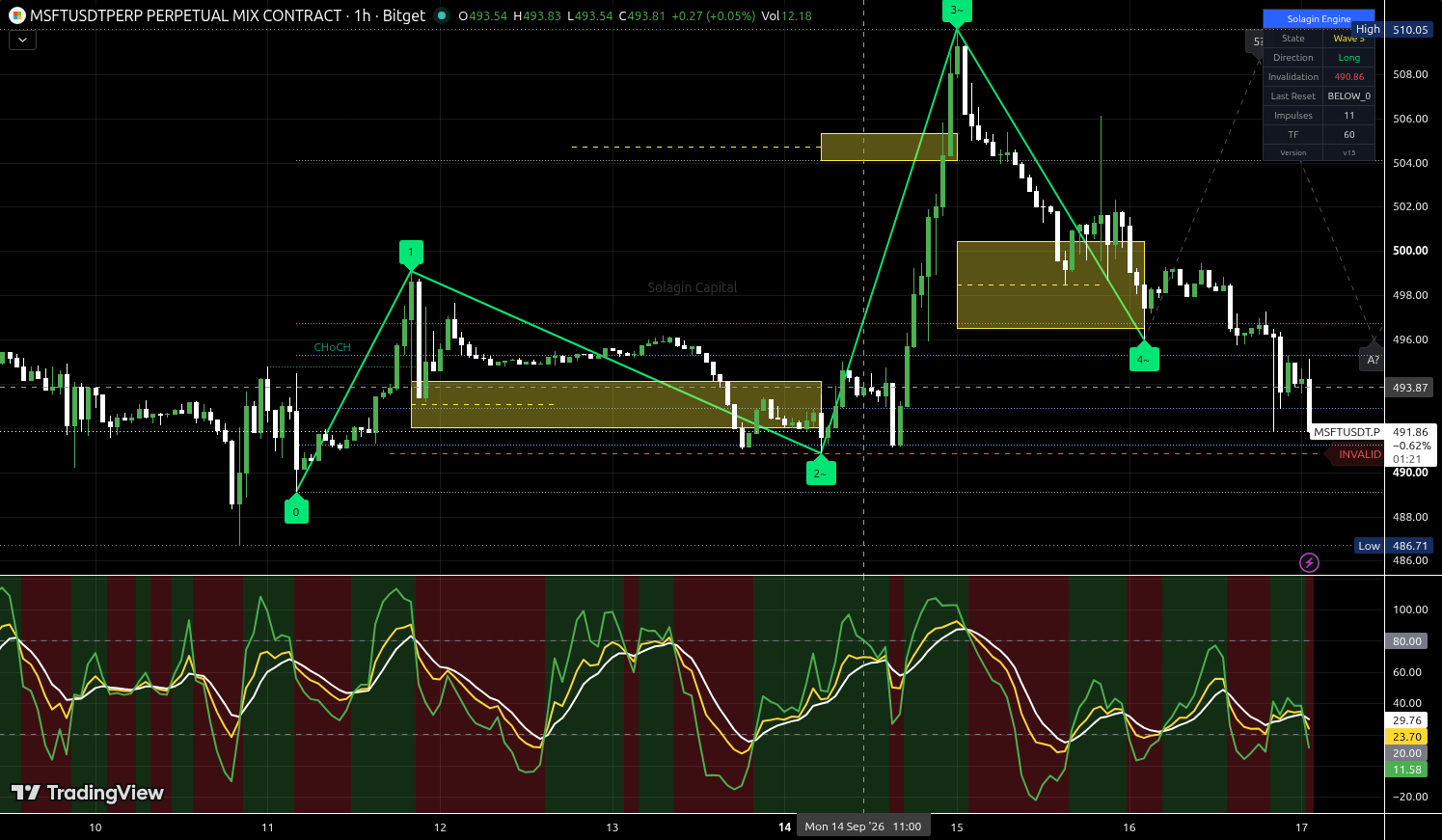Screen dimensions: 1442x840
Task: Click the Vol 12.18 legend value
Action: click(786, 15)
